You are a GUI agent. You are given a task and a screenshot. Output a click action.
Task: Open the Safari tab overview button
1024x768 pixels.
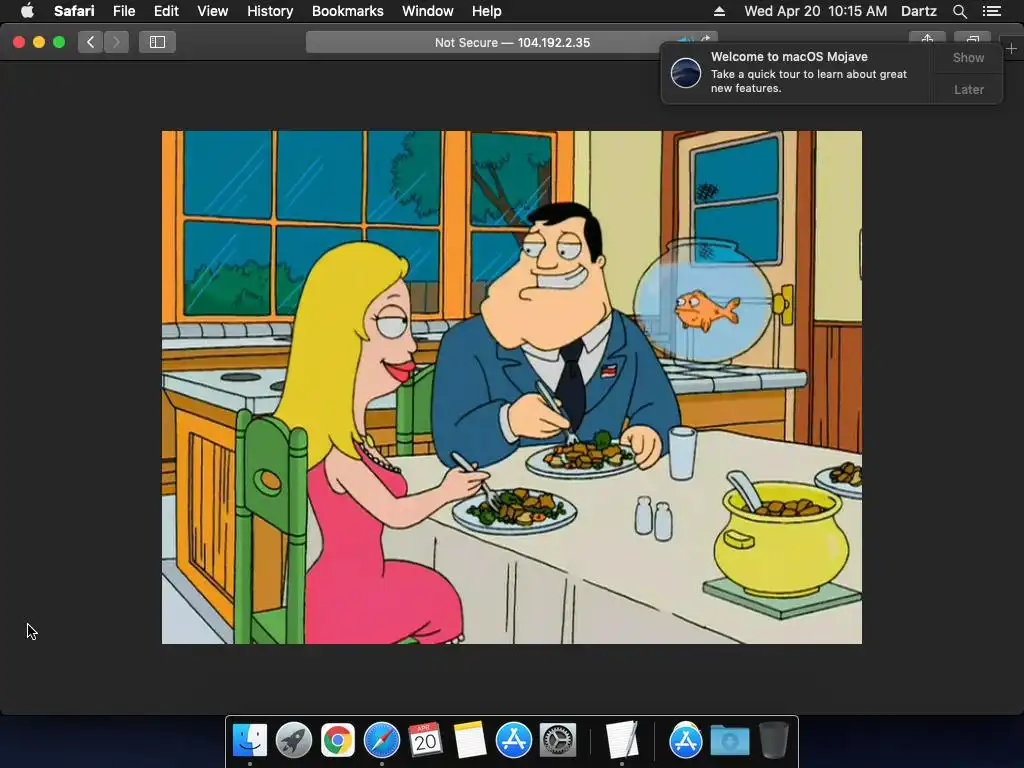pos(972,39)
